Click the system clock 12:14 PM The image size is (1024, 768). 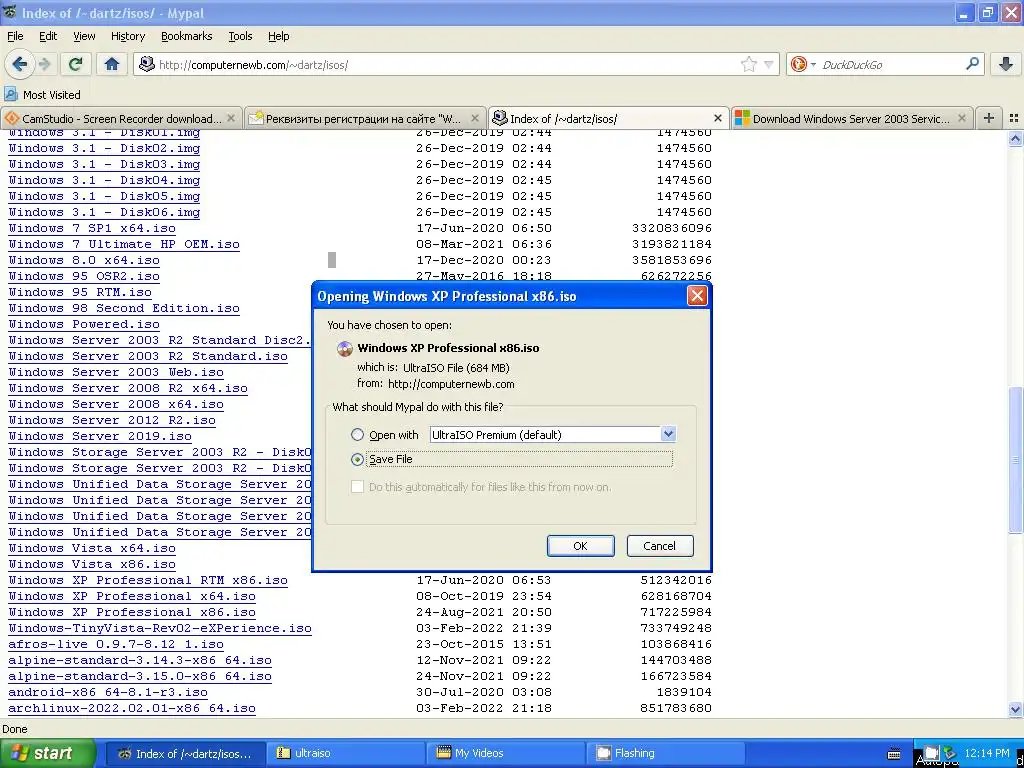pyautogui.click(x=987, y=753)
